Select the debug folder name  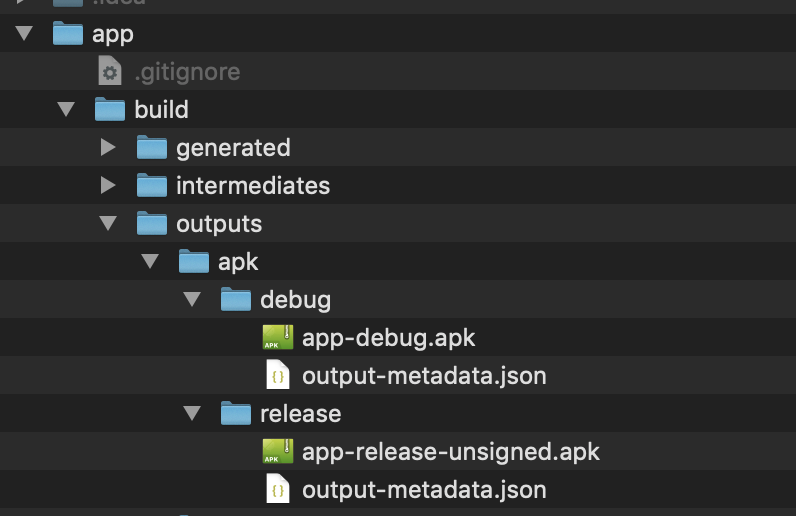pyautogui.click(x=295, y=300)
